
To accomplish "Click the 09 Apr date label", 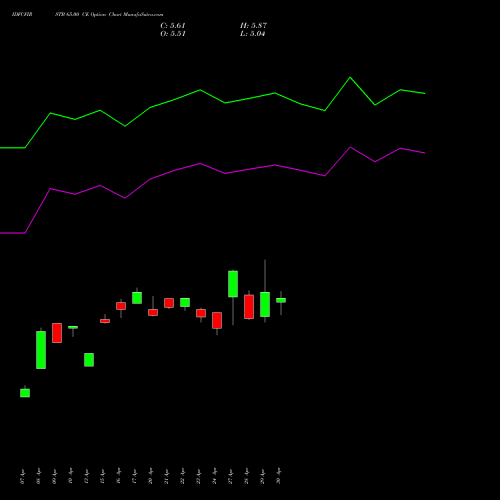I will (54, 476).
